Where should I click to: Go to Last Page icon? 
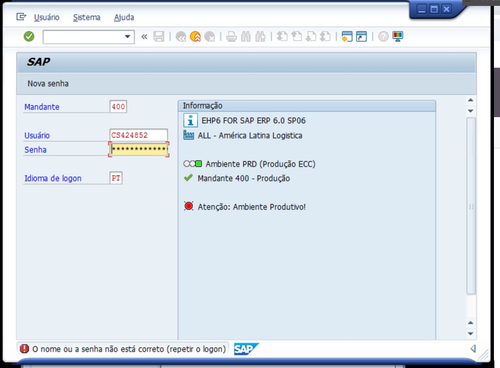point(325,37)
